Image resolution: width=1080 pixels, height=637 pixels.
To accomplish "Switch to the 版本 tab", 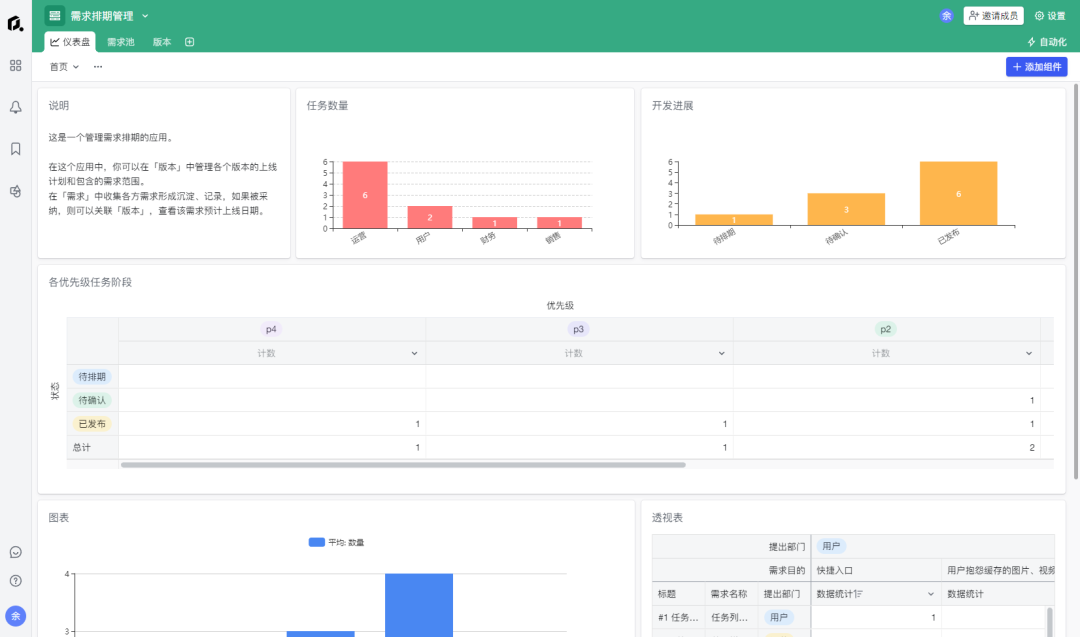I will [162, 42].
